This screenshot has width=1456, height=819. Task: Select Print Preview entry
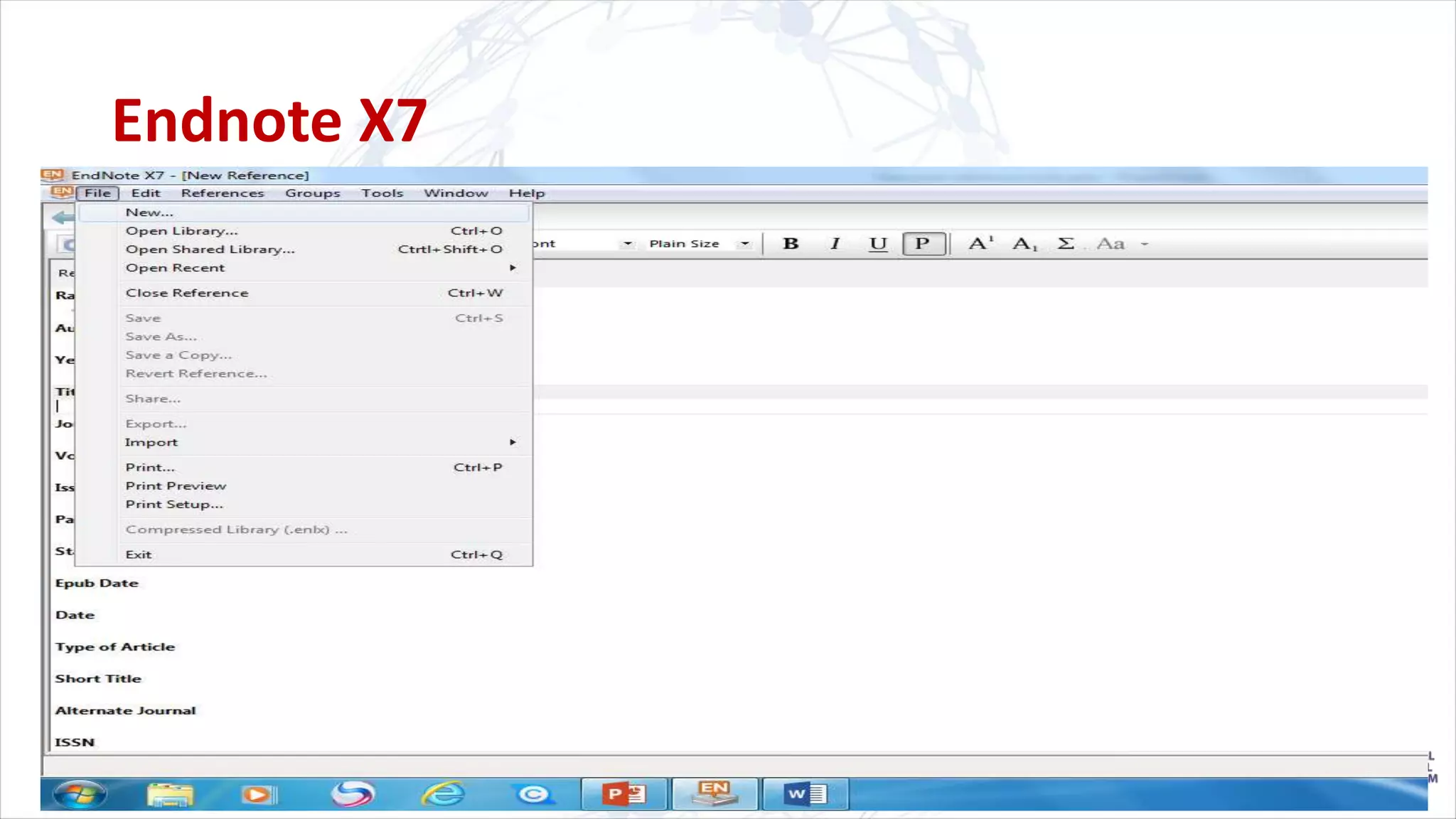[304, 486]
